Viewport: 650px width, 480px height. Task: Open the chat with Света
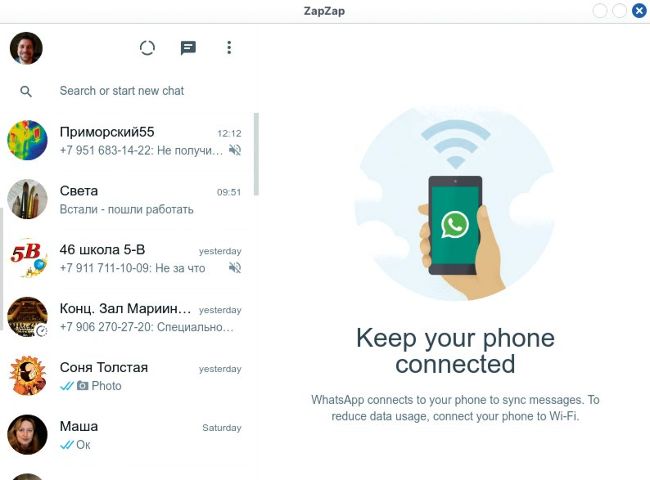point(126,200)
